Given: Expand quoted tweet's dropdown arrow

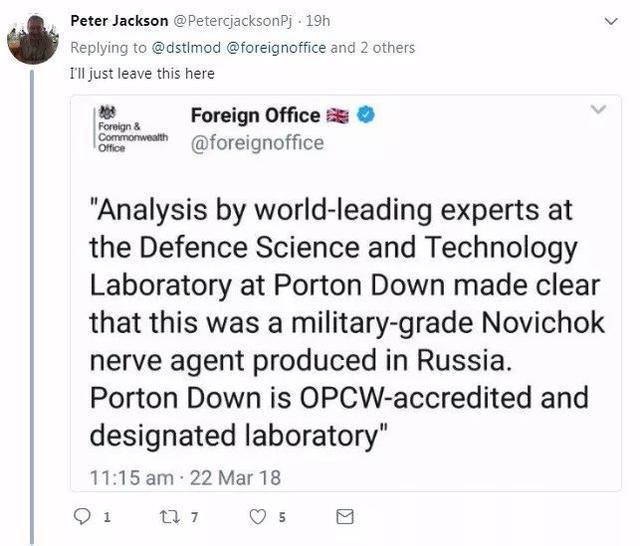Looking at the screenshot, I should (598, 109).
